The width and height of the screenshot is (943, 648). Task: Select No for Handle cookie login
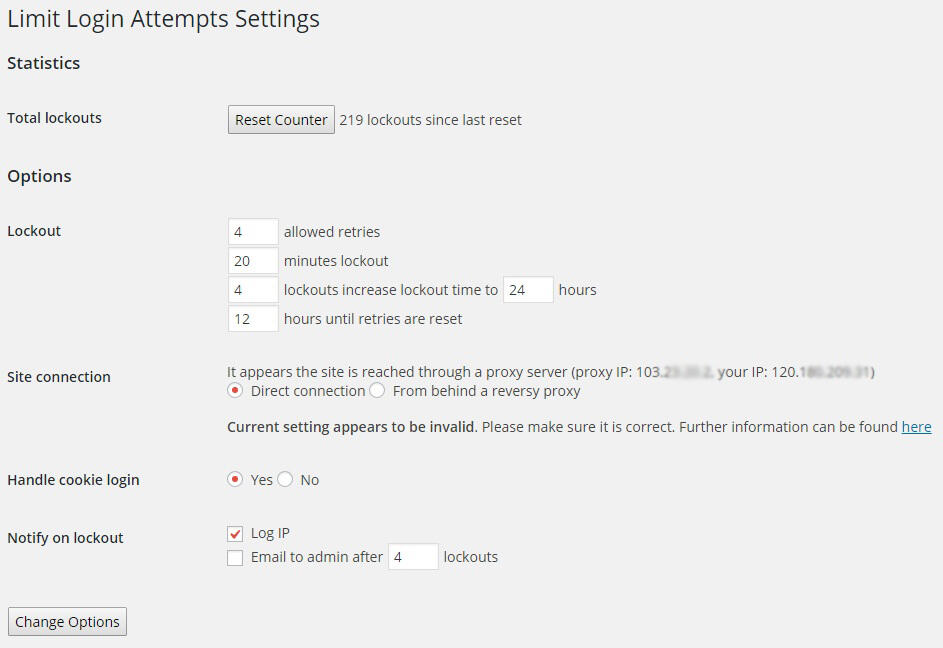point(285,480)
